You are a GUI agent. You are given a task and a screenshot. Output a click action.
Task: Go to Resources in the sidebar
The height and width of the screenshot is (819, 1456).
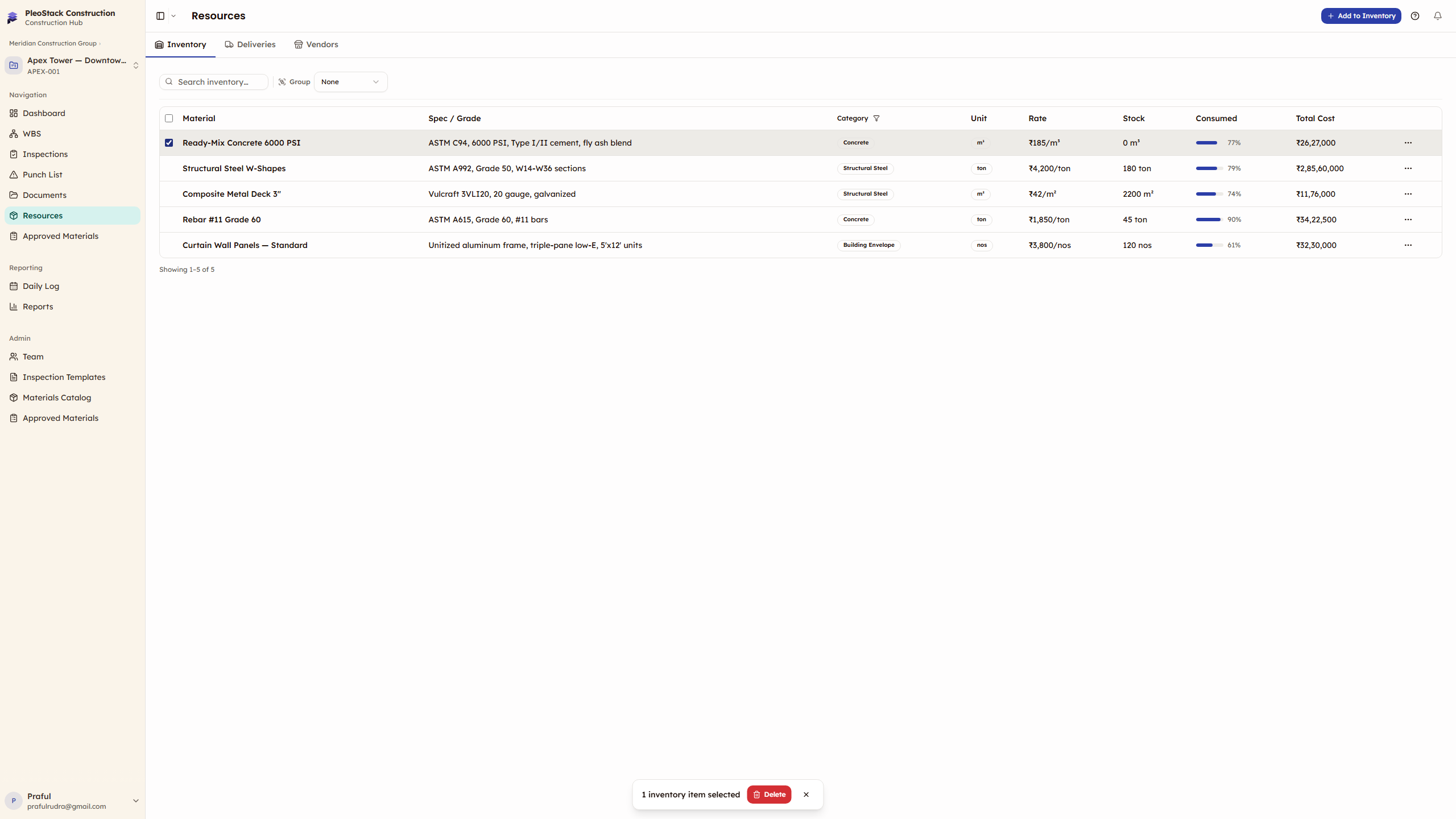pyautogui.click(x=72, y=216)
